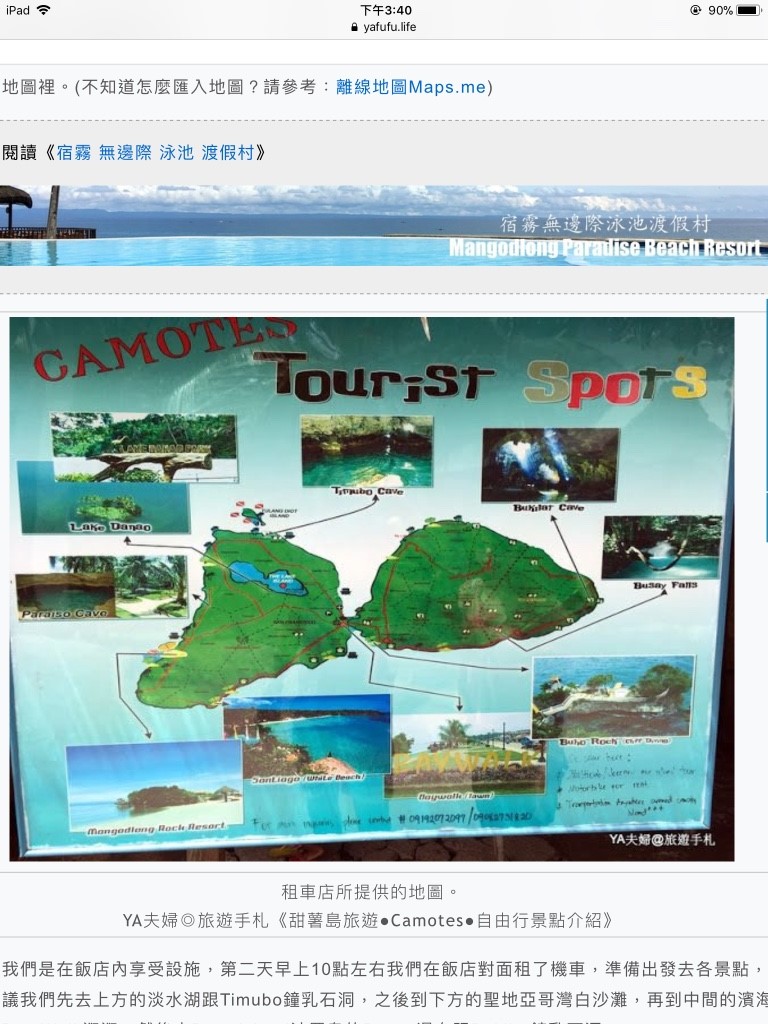Tap the battery icon in status bar
This screenshot has width=768, height=1024.
pyautogui.click(x=749, y=10)
